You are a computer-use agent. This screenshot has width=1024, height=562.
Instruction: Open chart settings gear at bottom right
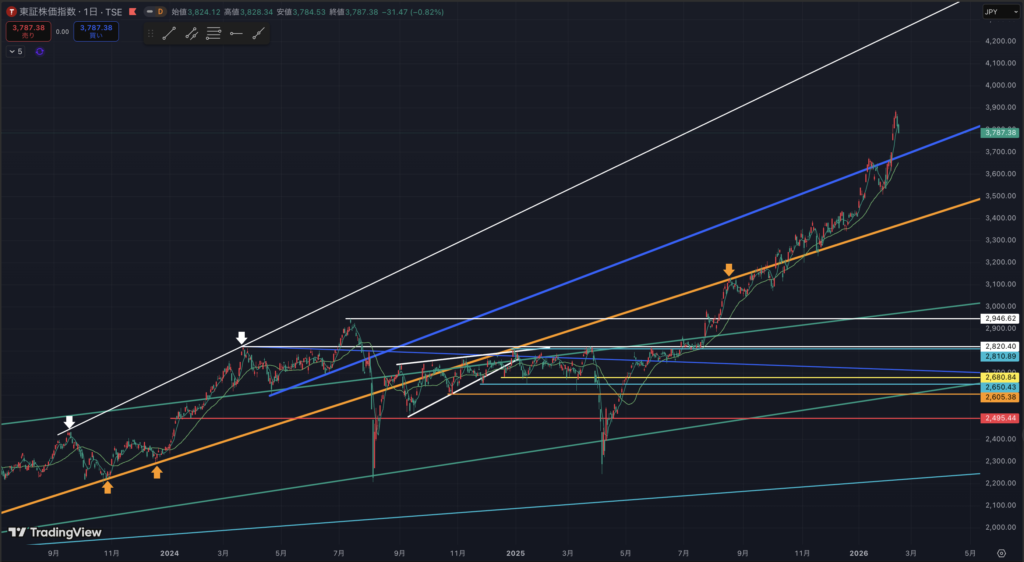[1001, 551]
